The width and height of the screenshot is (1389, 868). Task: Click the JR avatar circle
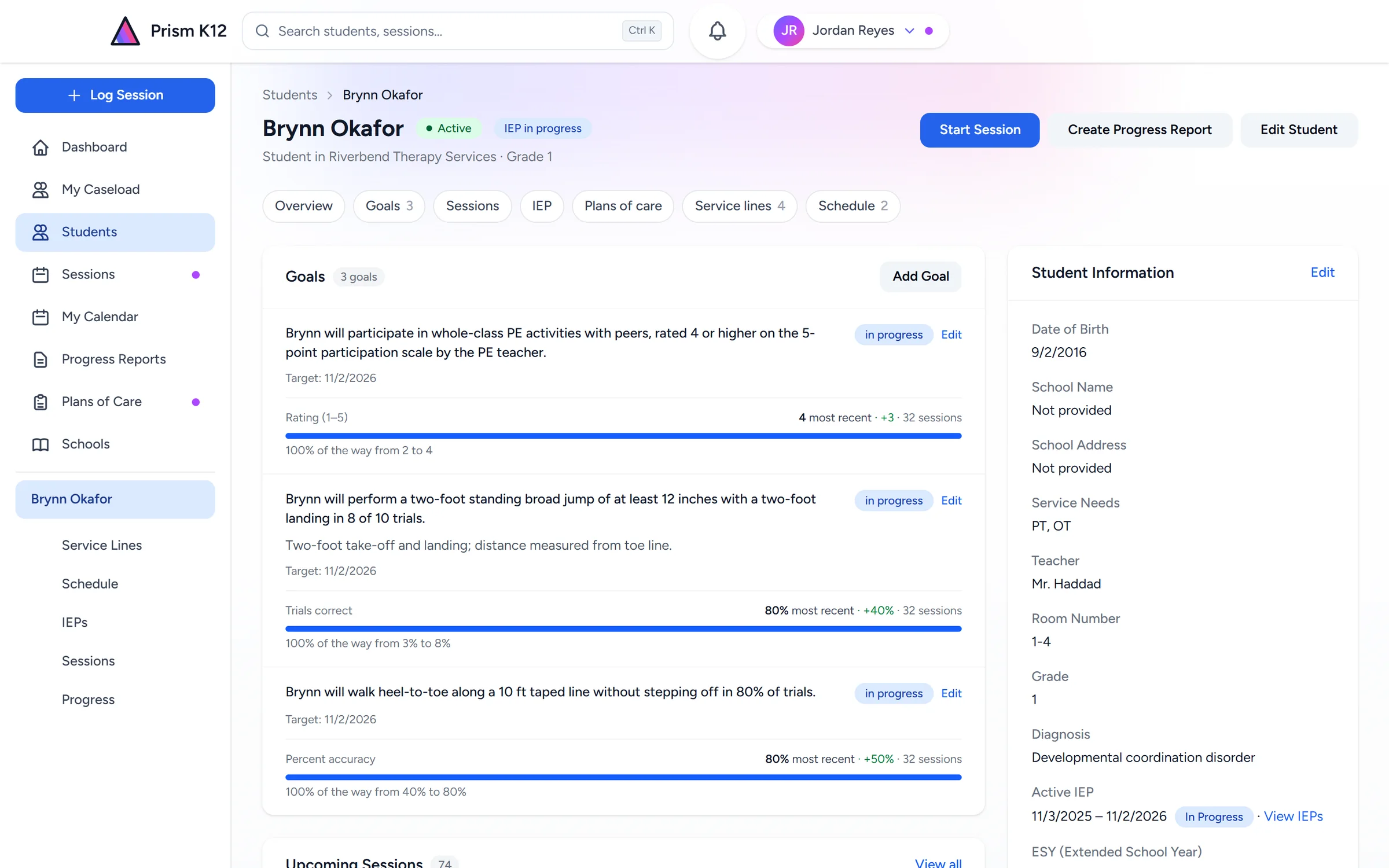coord(788,31)
